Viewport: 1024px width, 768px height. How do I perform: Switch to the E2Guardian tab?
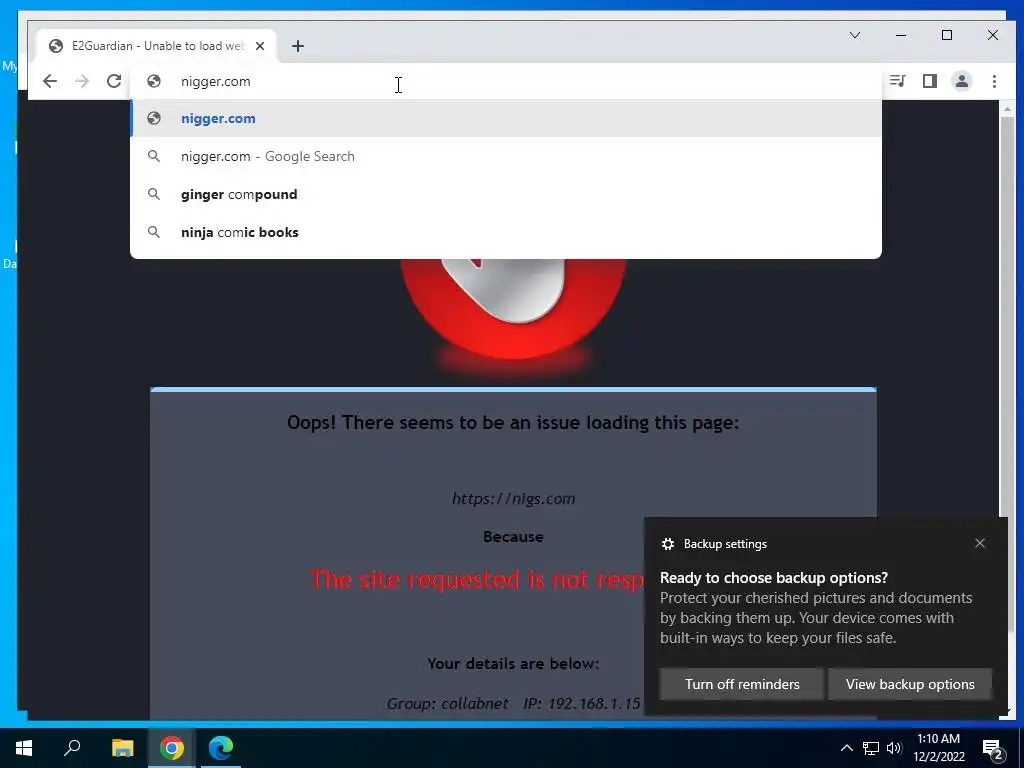pyautogui.click(x=157, y=46)
